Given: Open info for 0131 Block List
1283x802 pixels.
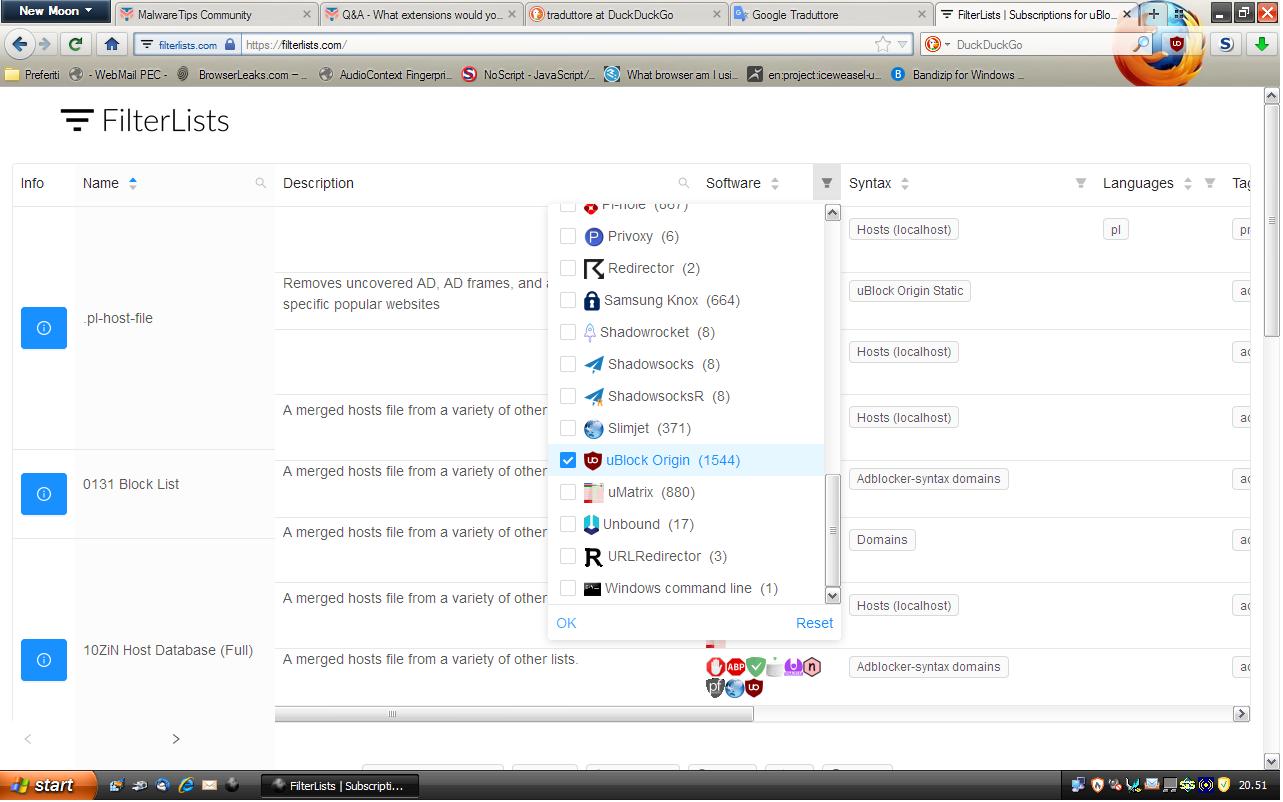Looking at the screenshot, I should coord(44,494).
